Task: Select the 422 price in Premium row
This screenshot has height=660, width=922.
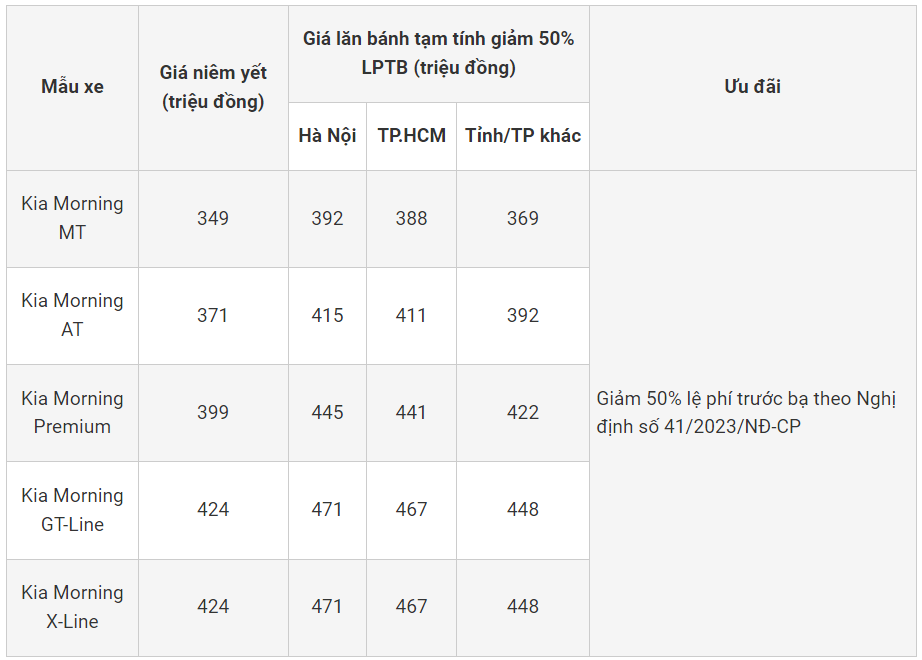Action: pos(522,412)
